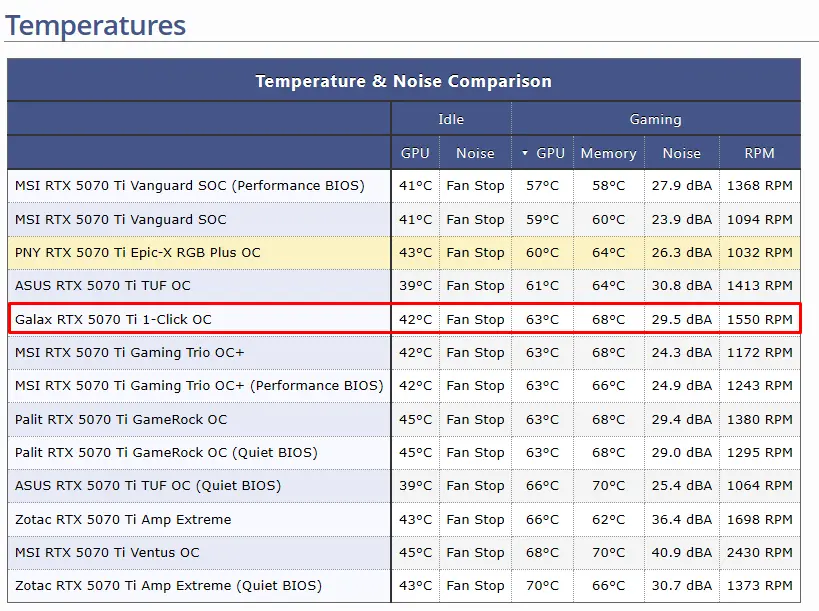This screenshot has height=611, width=819.
Task: Click the Gaming group header
Action: tap(656, 119)
